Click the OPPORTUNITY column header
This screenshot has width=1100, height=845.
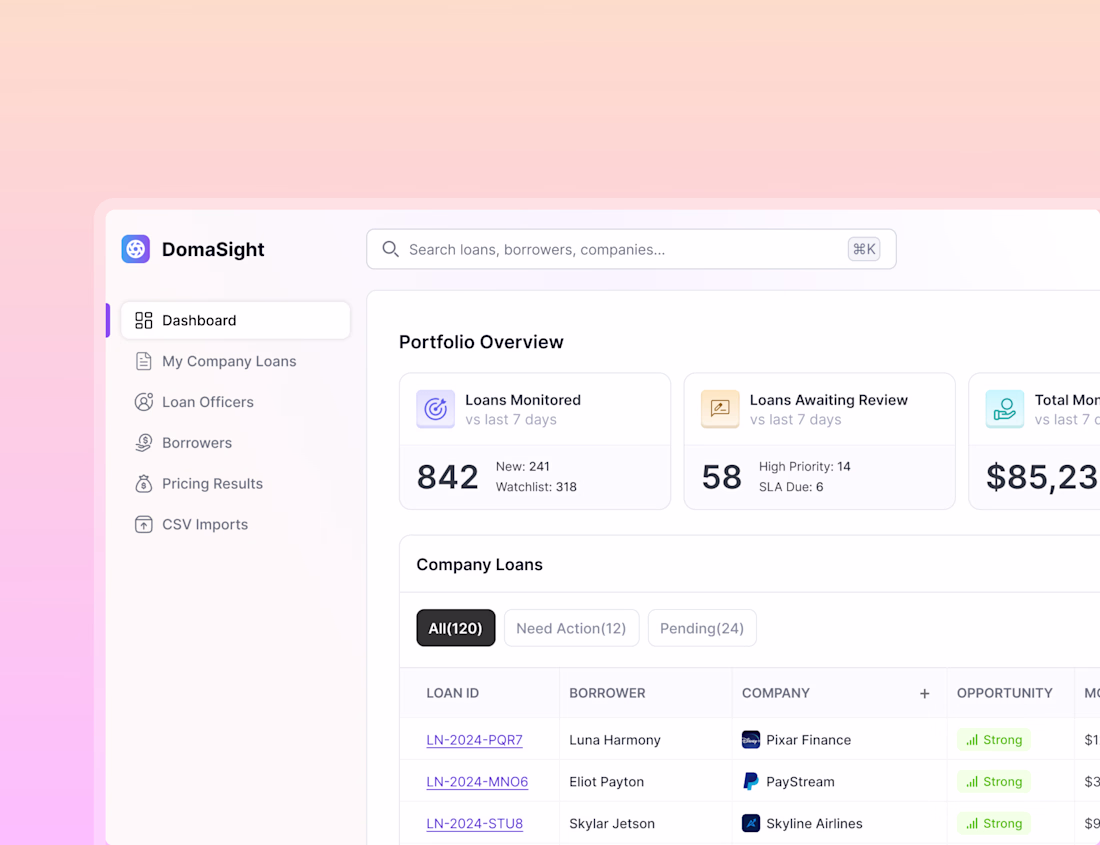coord(1005,693)
